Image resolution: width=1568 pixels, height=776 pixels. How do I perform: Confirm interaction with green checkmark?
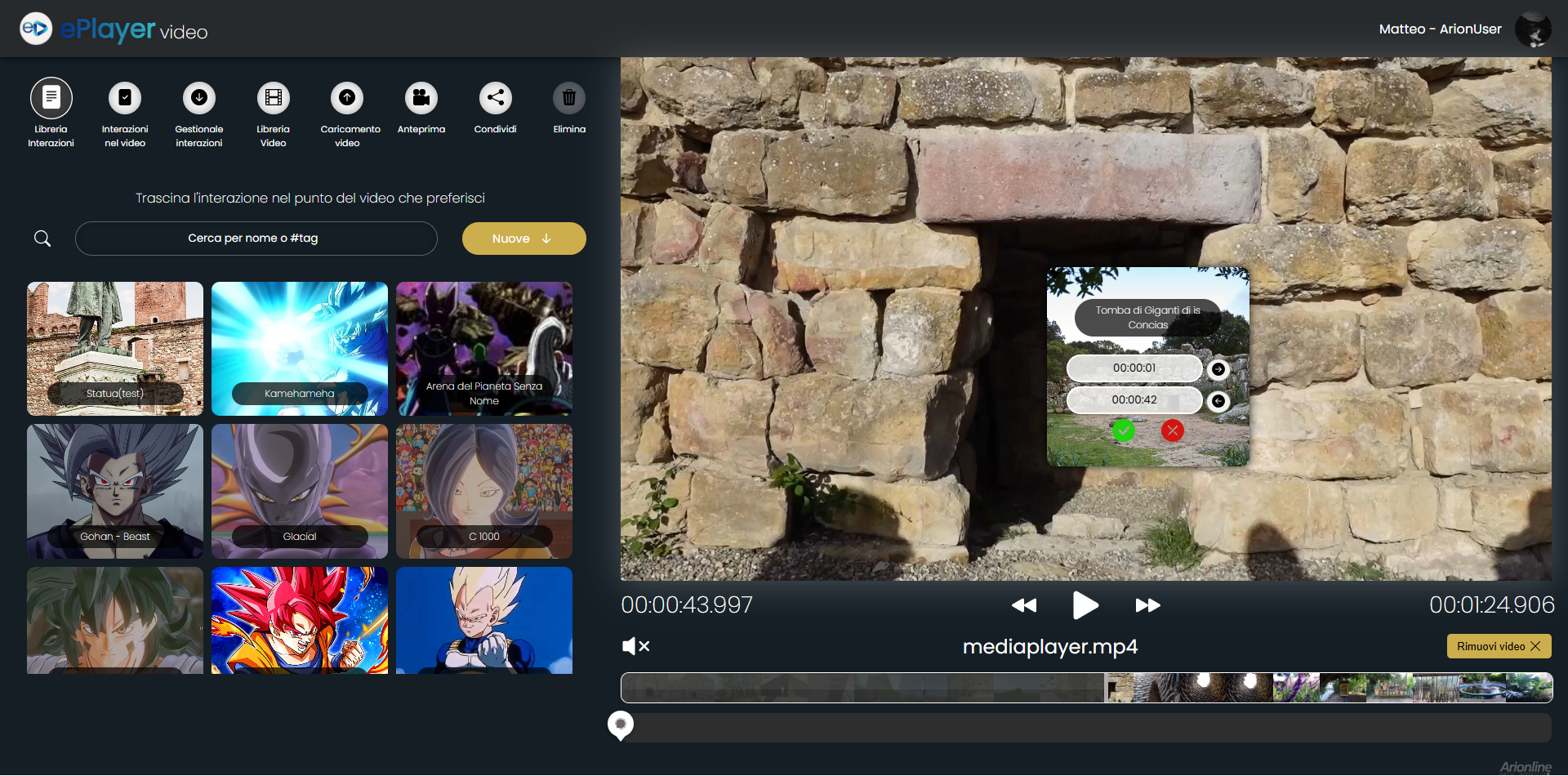(x=1124, y=430)
